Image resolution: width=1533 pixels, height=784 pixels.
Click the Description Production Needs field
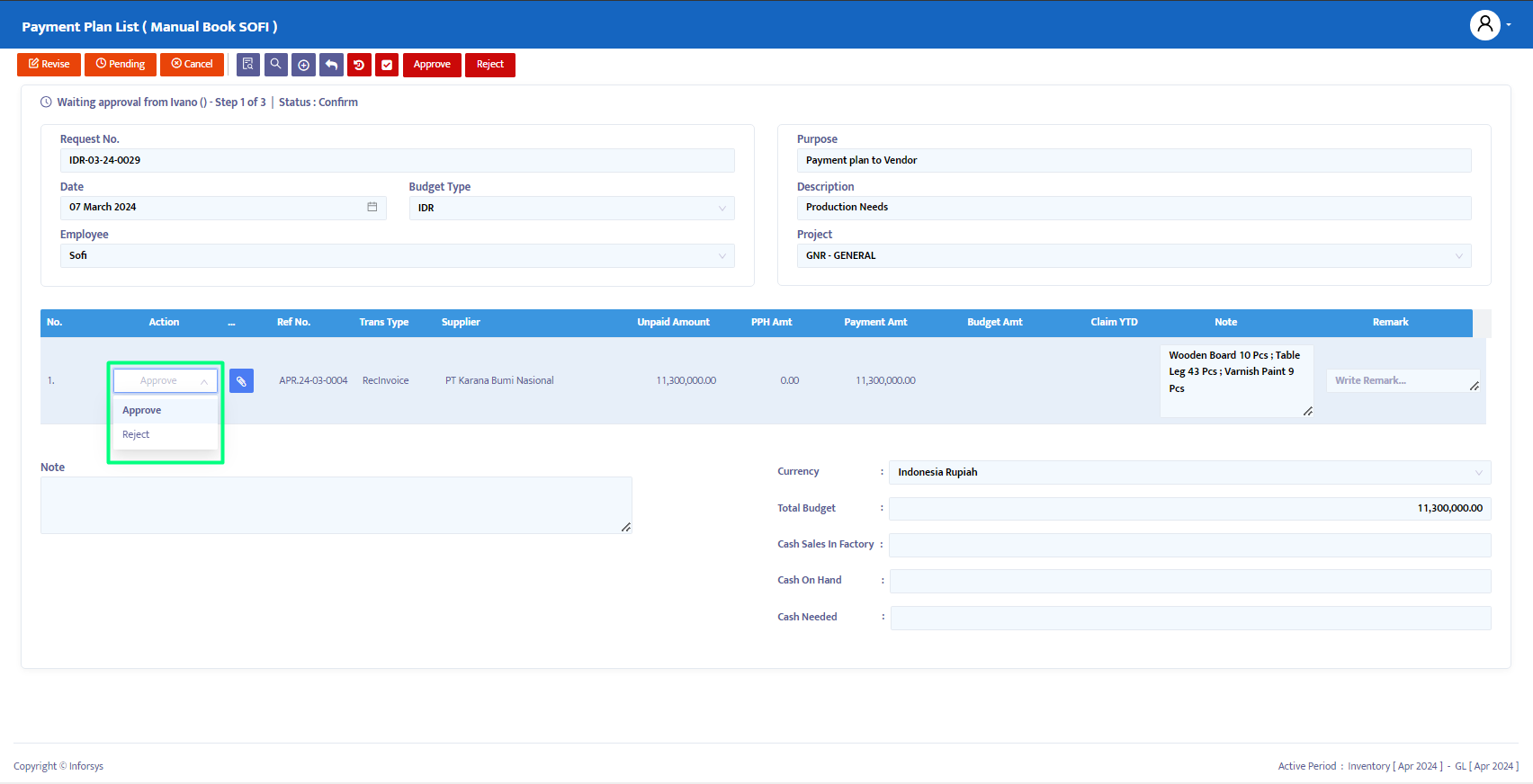click(1134, 208)
